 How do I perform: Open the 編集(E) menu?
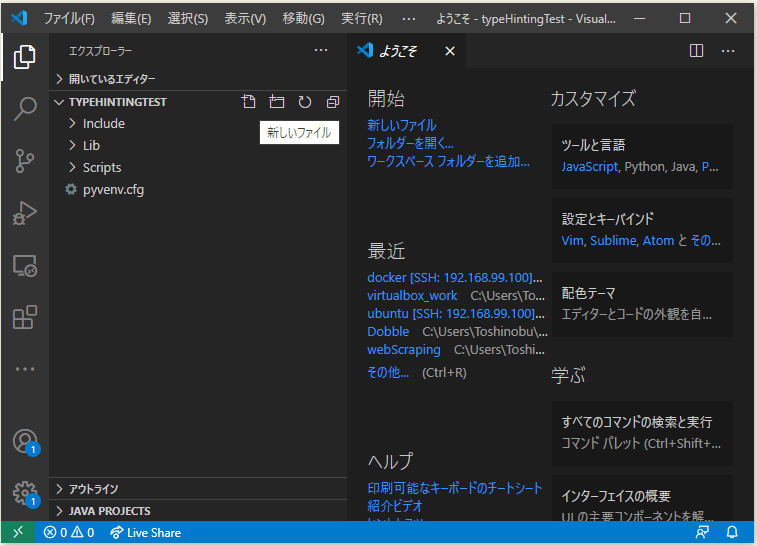131,18
